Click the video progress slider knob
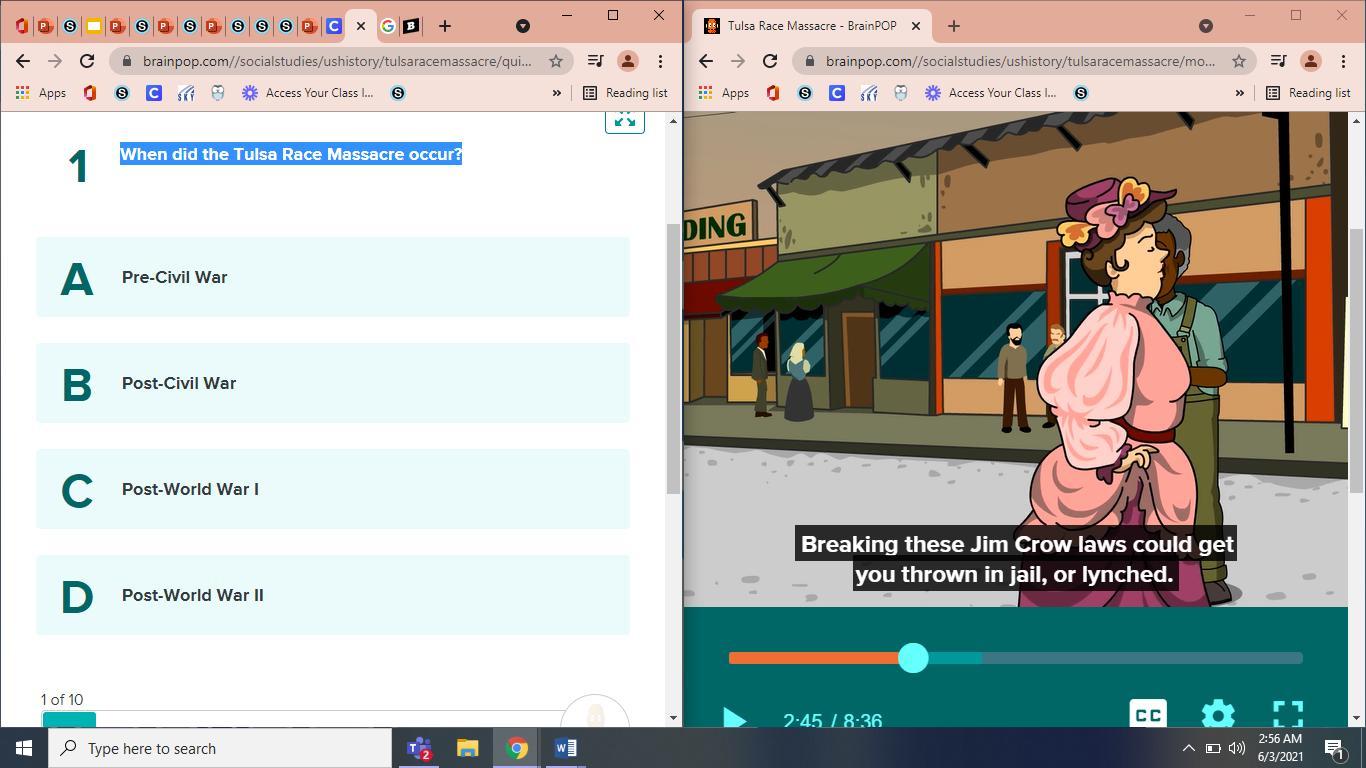The width and height of the screenshot is (1366, 768). pyautogui.click(x=913, y=658)
